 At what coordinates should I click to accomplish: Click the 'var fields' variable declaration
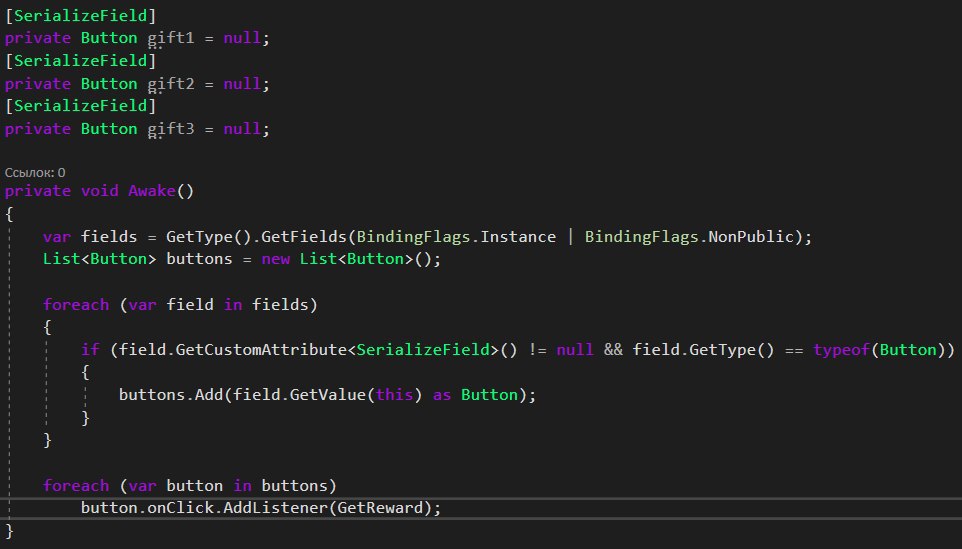(x=90, y=237)
